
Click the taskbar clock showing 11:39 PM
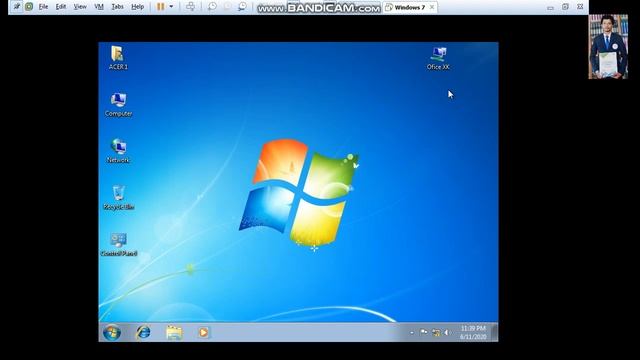click(473, 333)
